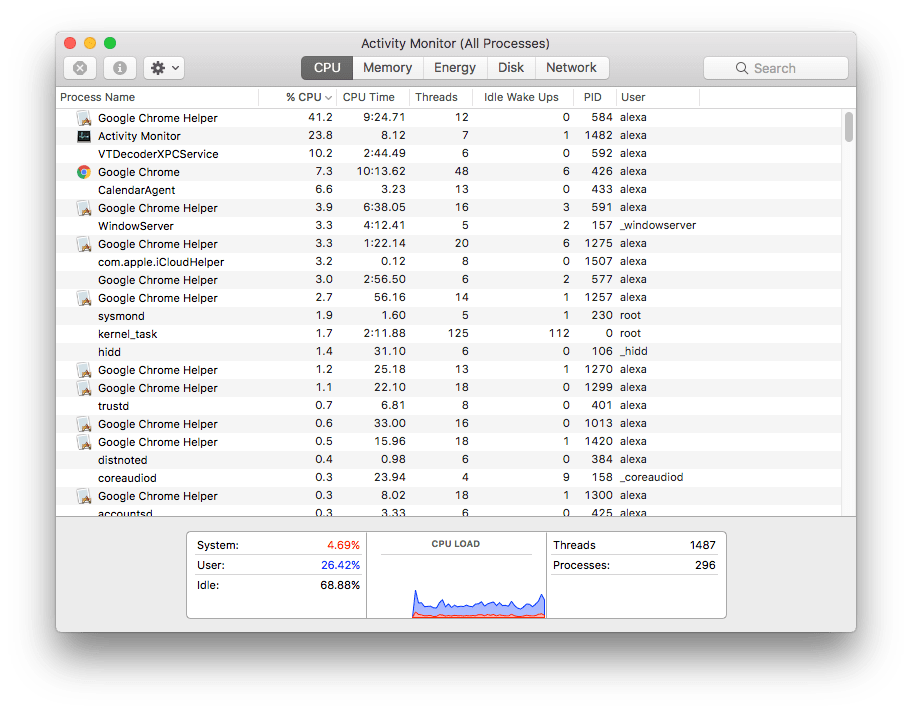
Task: Click the User 26.42% value
Action: pyautogui.click(x=340, y=565)
